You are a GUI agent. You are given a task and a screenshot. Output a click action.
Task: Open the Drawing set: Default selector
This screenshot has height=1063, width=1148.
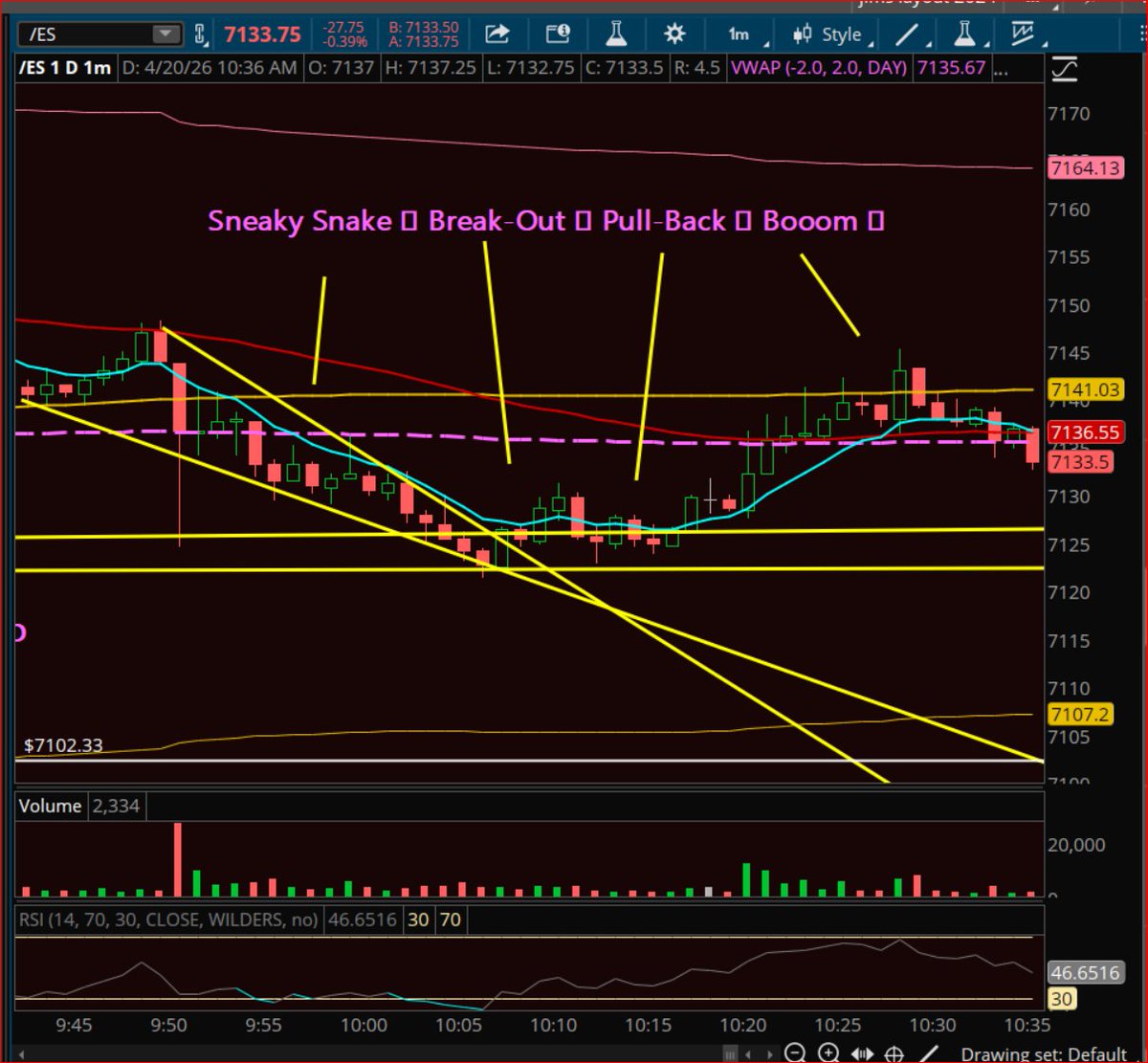click(x=1044, y=1054)
